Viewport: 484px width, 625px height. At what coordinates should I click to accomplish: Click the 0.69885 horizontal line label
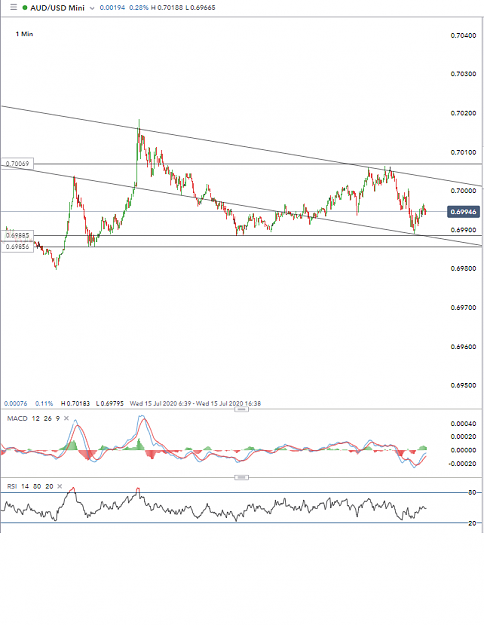coord(18,236)
